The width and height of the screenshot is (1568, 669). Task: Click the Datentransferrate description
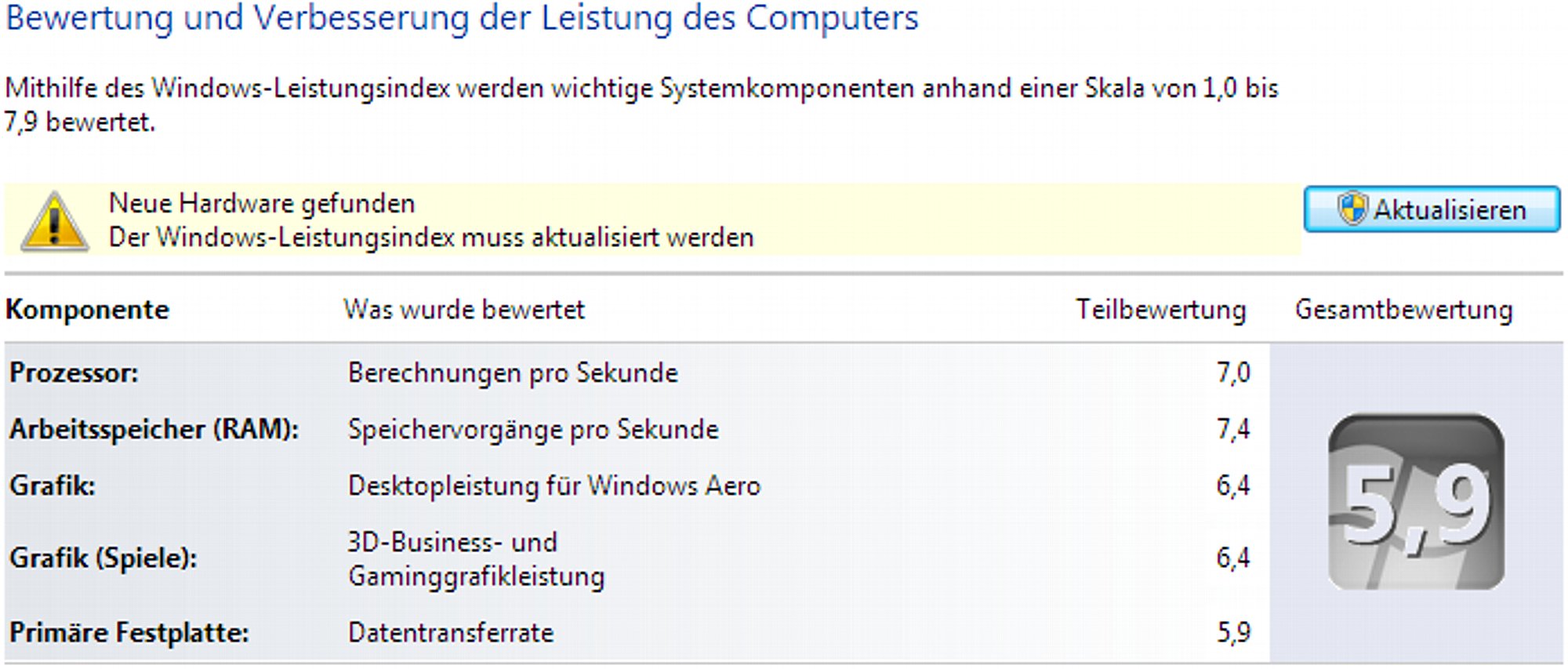point(451,632)
